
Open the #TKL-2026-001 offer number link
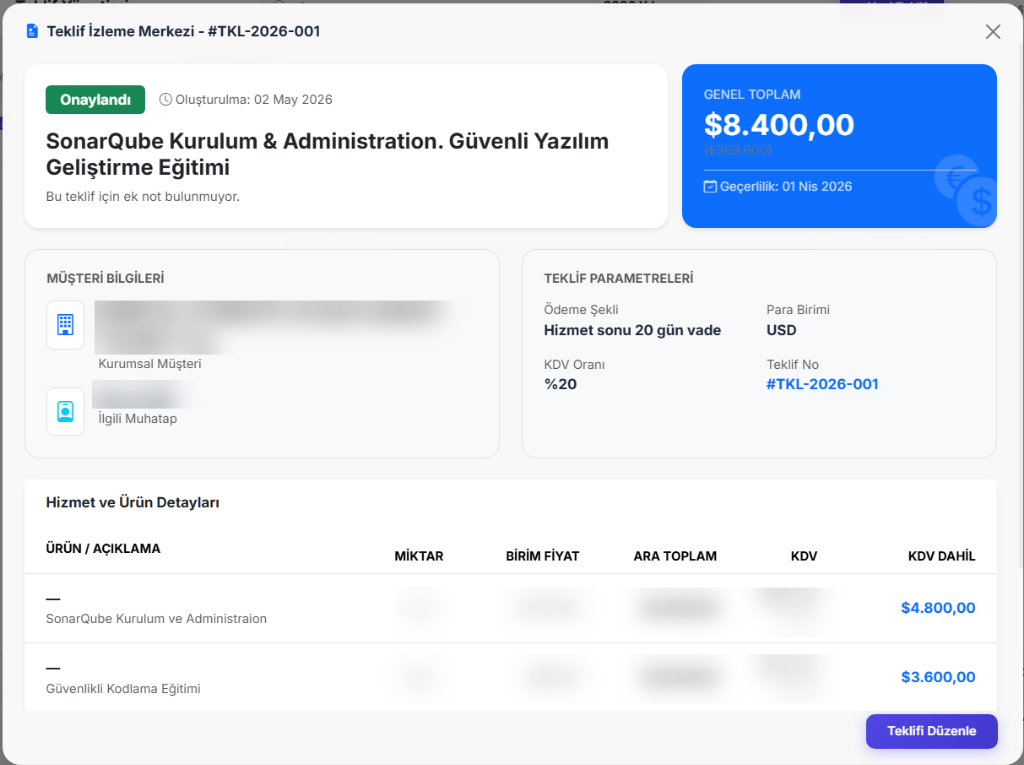click(822, 384)
